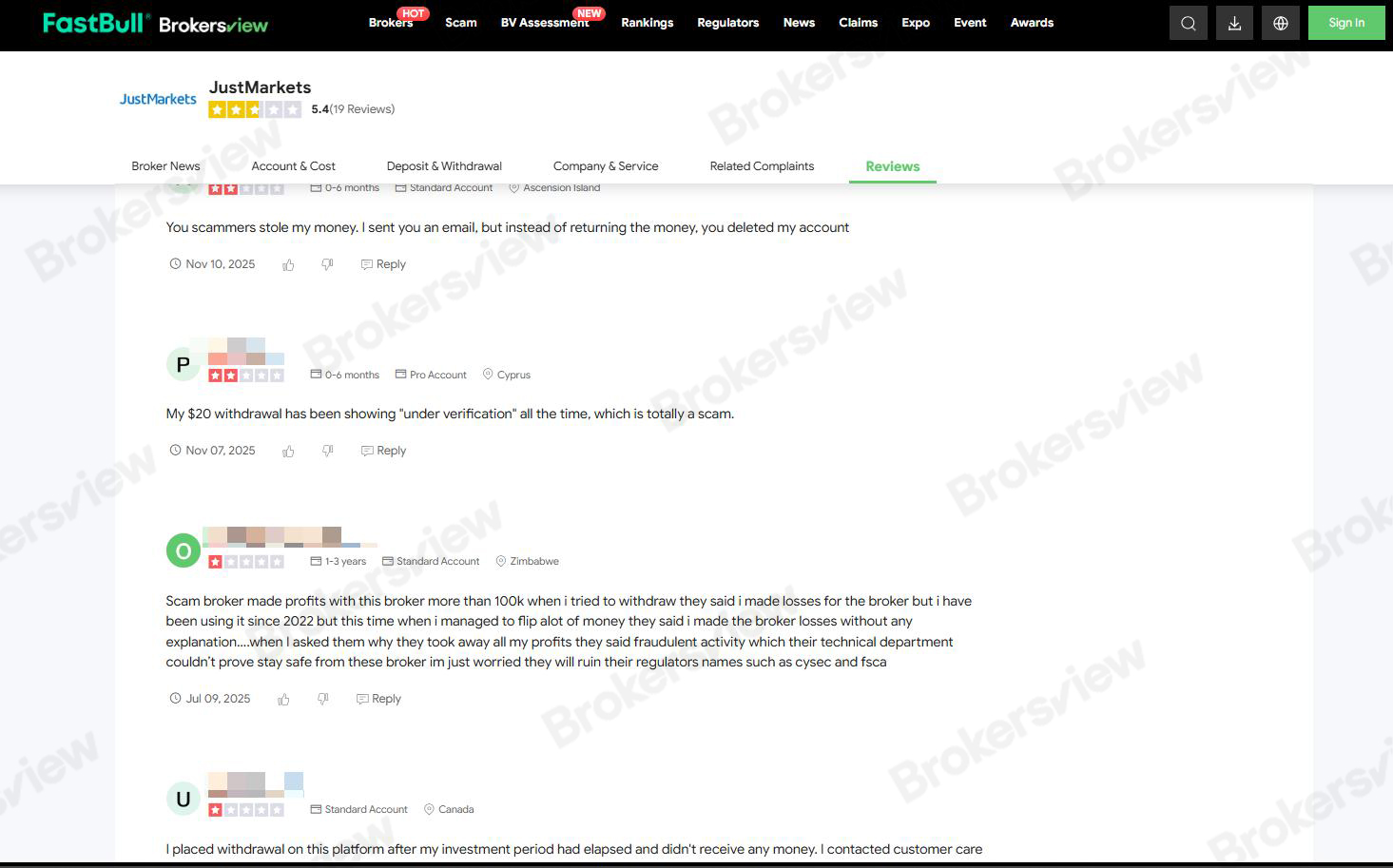Select Company & Service tab
Viewport: 1393px width, 868px height.
click(x=606, y=166)
